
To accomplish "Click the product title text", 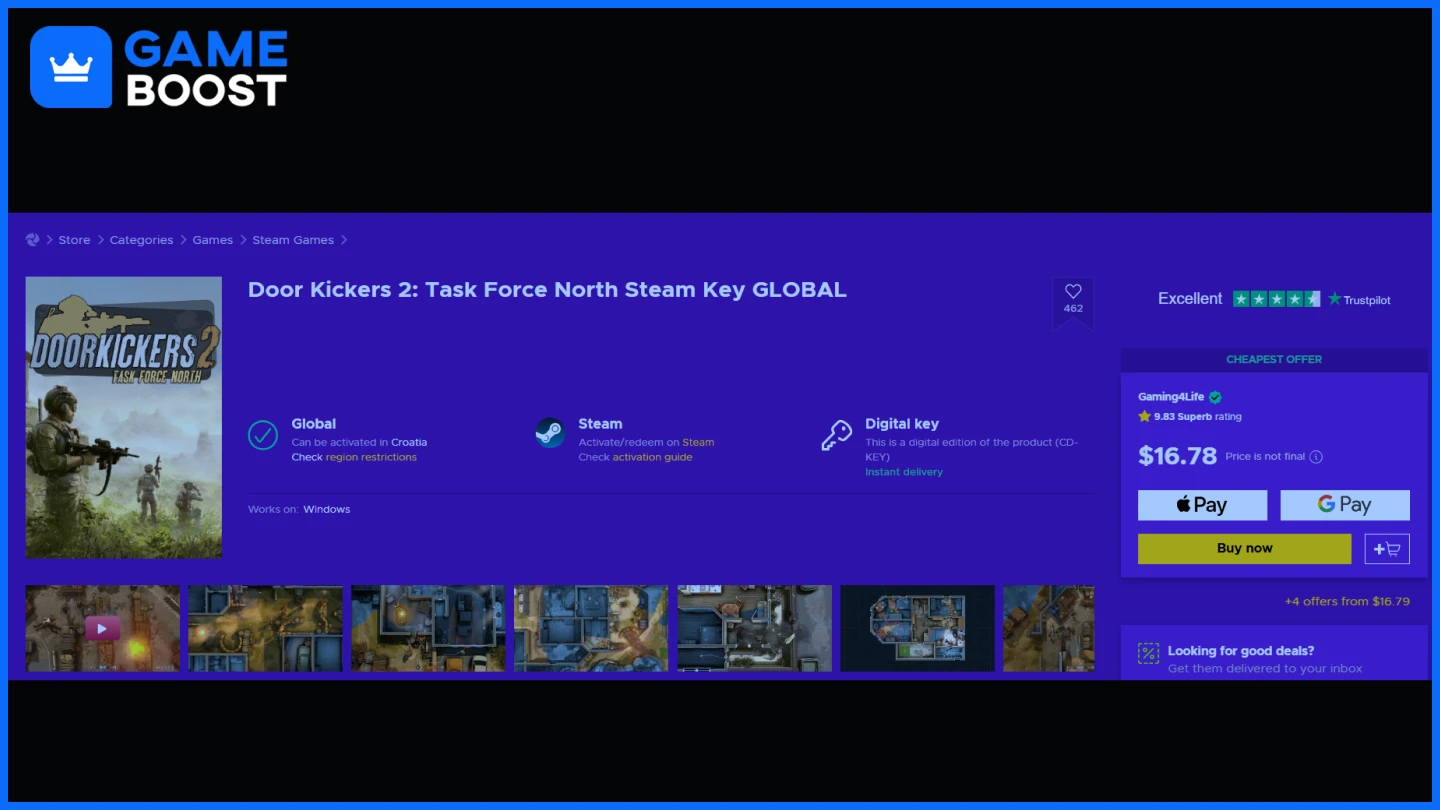I will coord(547,290).
